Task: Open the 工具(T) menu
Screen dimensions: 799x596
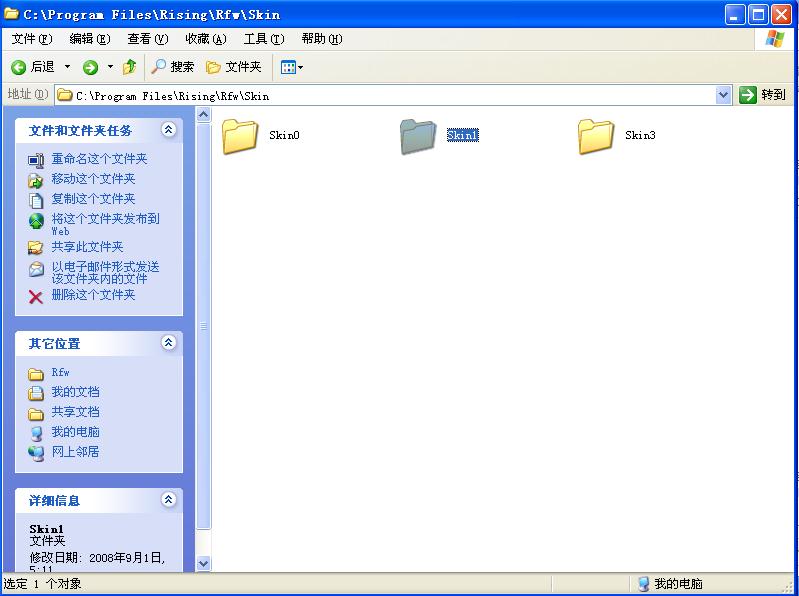Action: pyautogui.click(x=264, y=39)
